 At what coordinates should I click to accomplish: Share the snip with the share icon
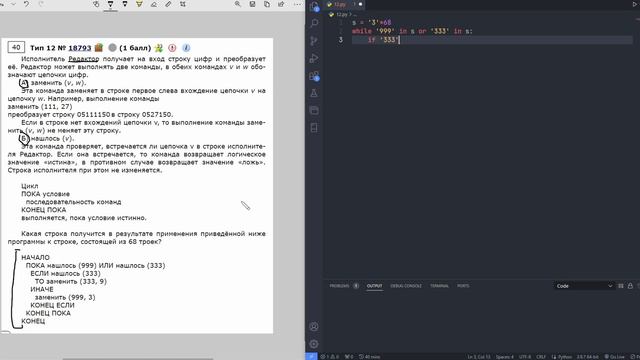coord(281,4)
